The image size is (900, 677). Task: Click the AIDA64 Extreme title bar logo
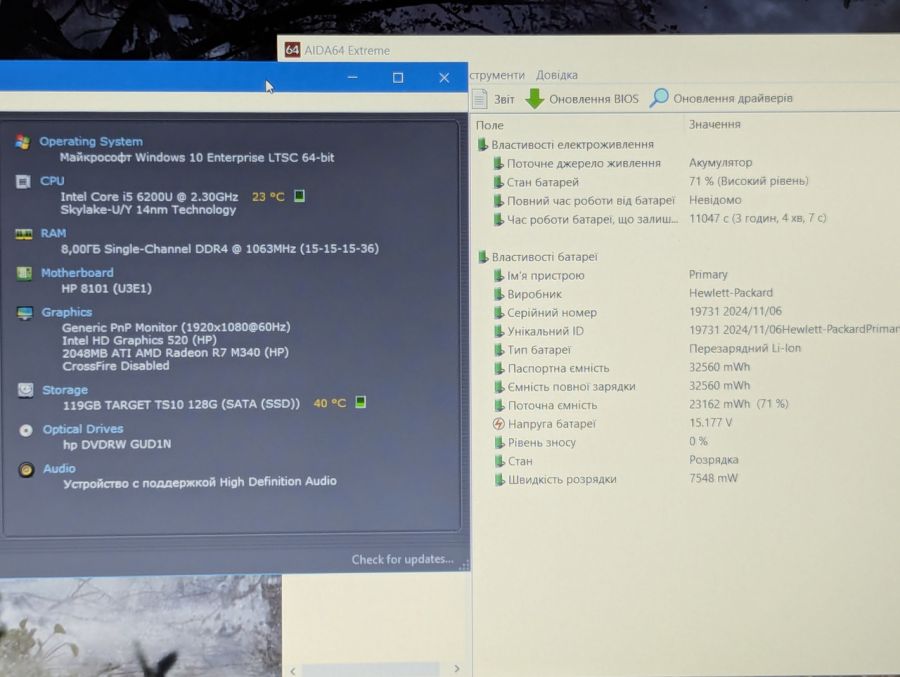[x=292, y=50]
